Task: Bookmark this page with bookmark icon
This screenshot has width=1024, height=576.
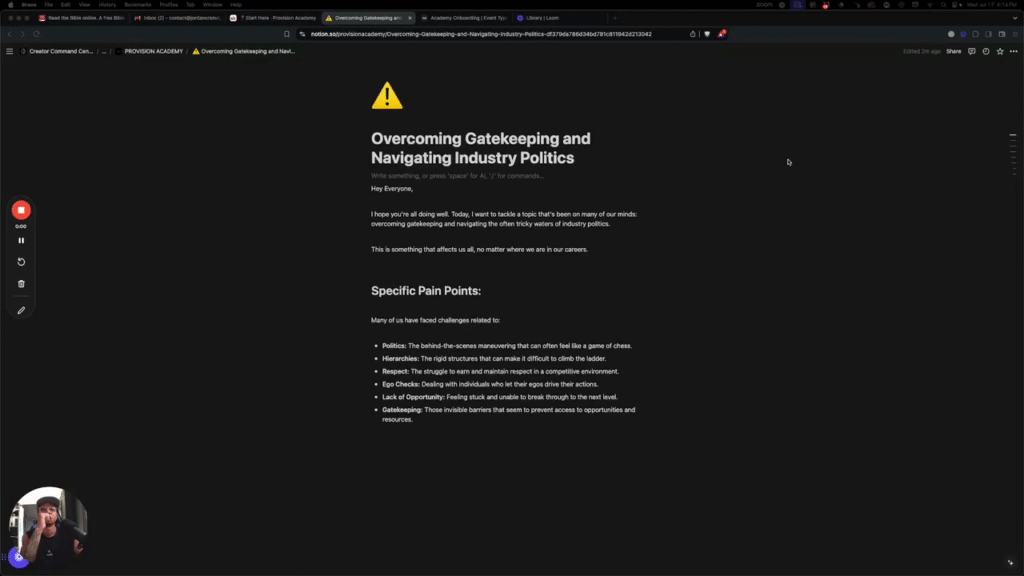Action: click(286, 34)
